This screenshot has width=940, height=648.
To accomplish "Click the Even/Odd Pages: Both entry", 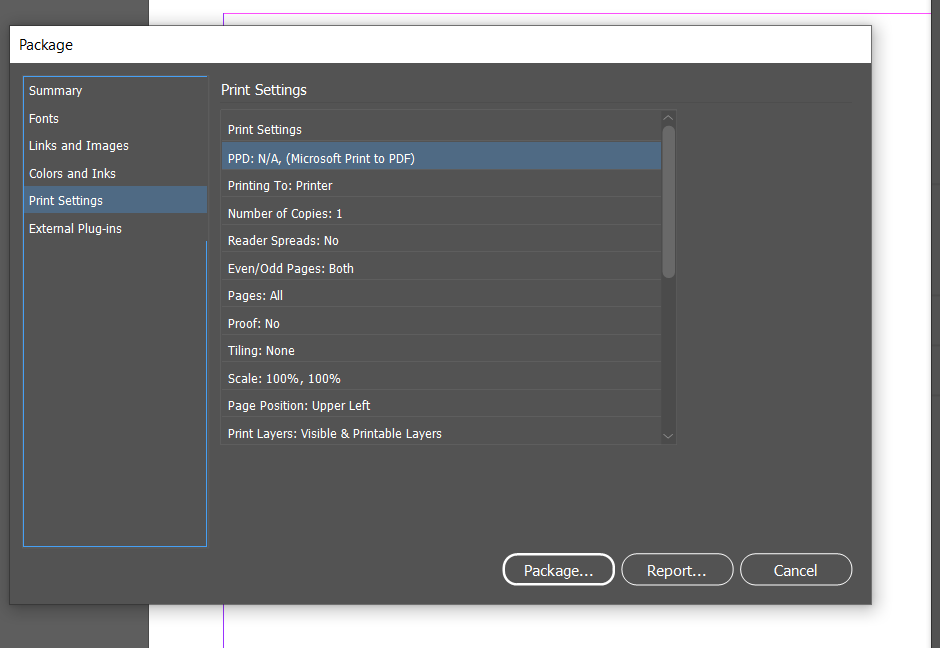I will [x=440, y=268].
